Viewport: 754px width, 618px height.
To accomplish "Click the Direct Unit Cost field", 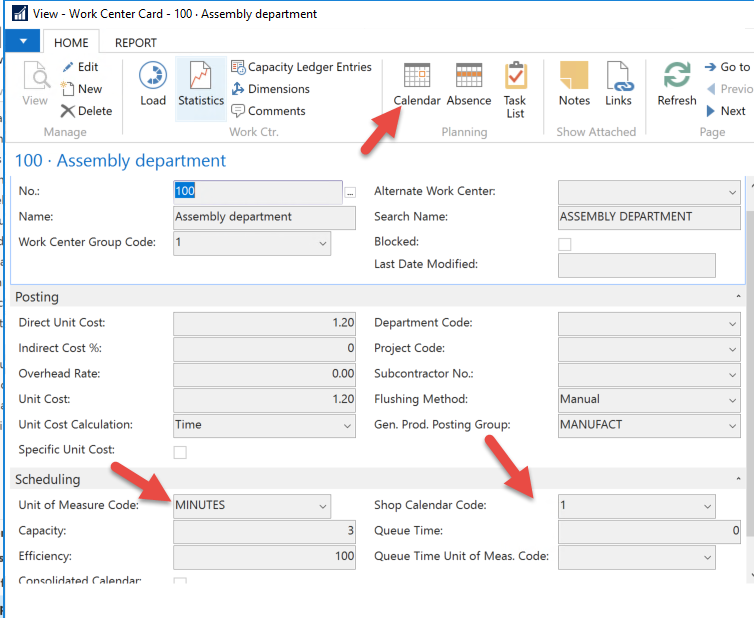I will 264,324.
